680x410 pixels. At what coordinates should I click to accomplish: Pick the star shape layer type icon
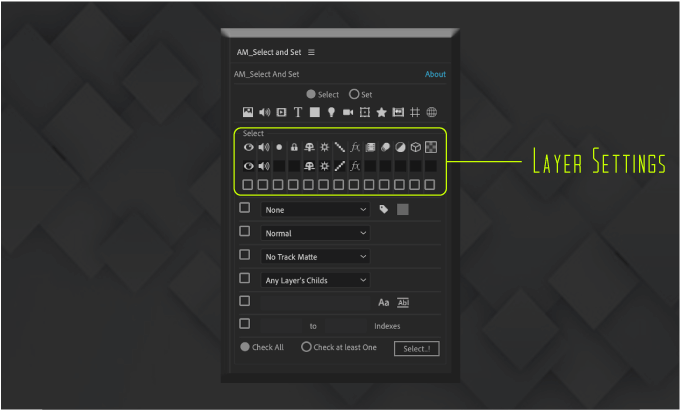[x=381, y=112]
